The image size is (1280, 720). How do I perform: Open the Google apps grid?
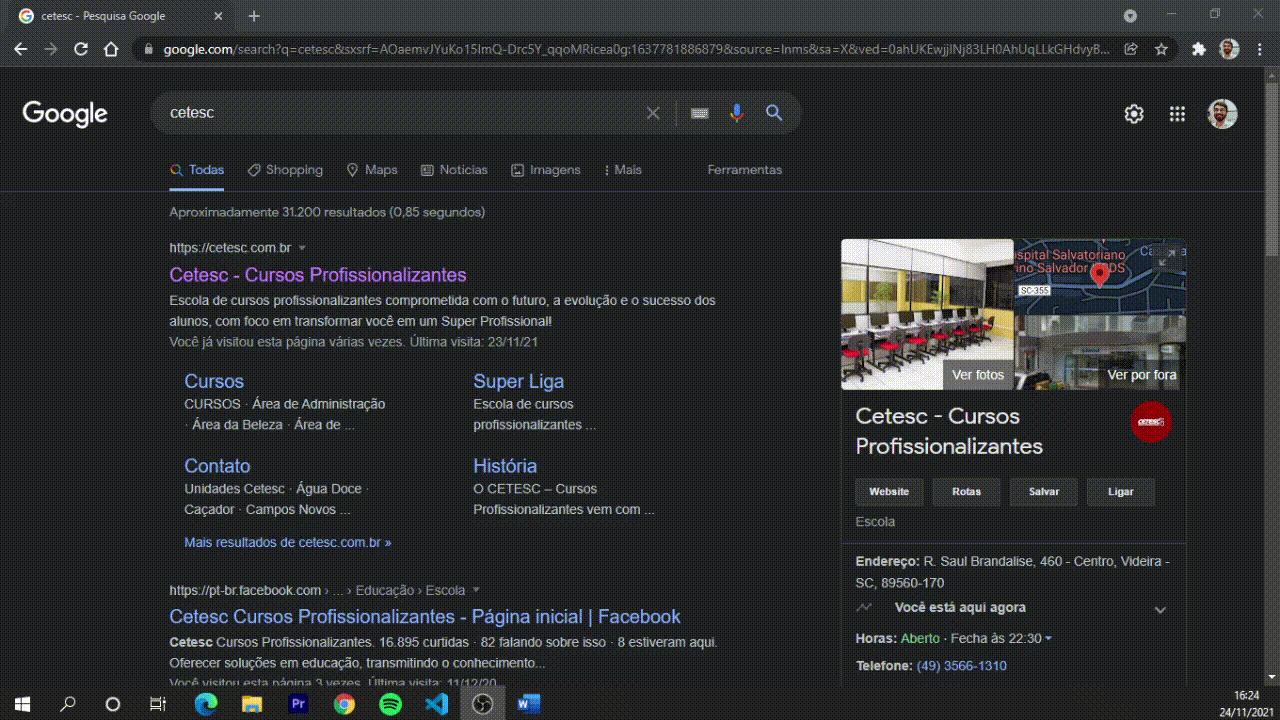tap(1177, 114)
